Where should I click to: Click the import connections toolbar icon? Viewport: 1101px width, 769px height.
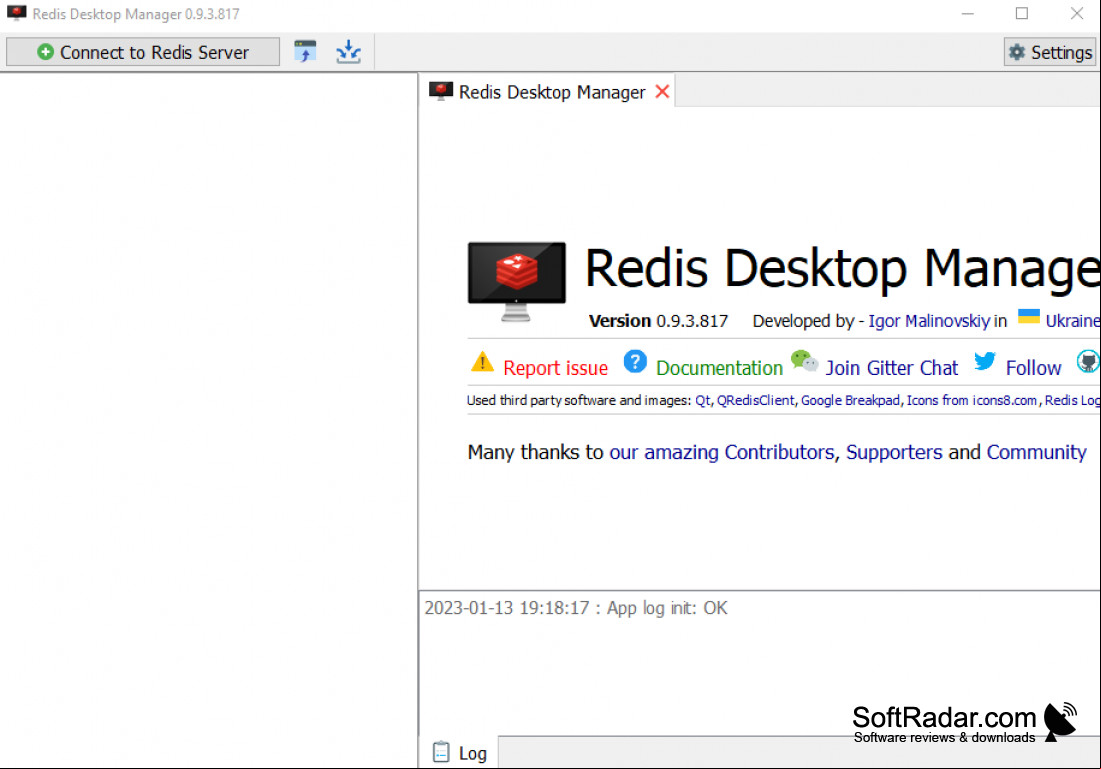[x=305, y=51]
